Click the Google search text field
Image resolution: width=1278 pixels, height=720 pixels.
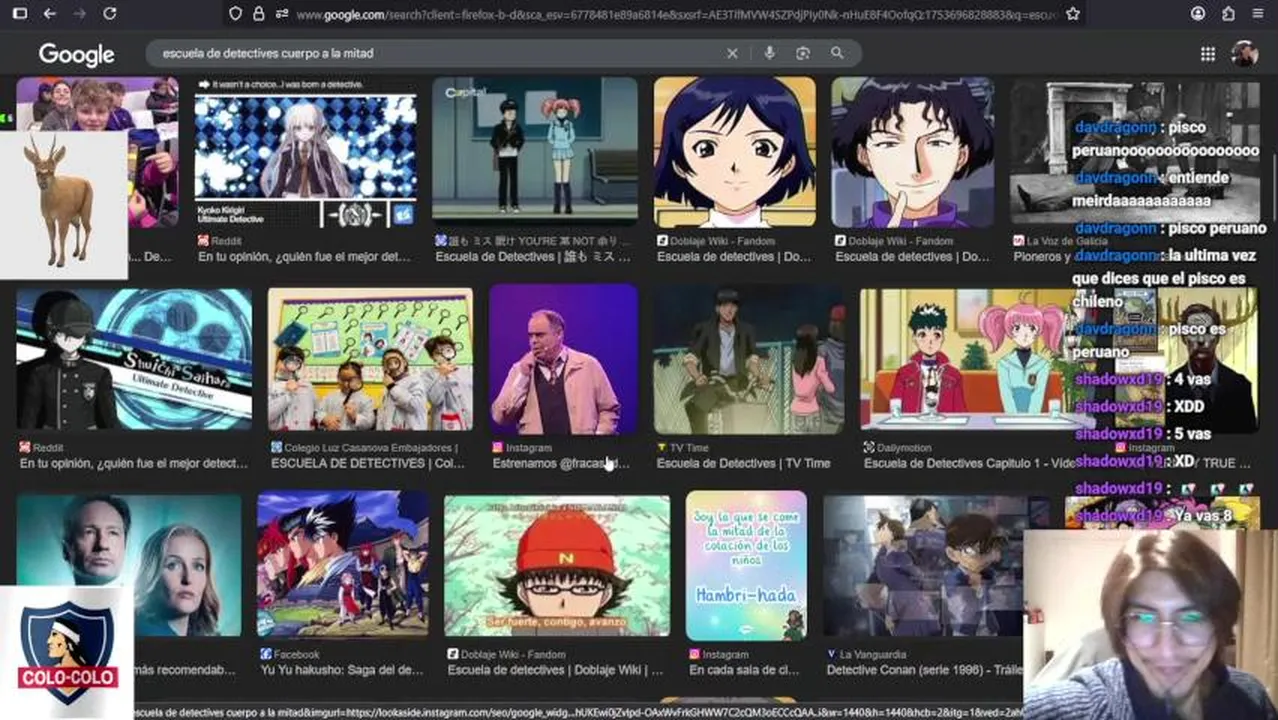click(x=440, y=53)
